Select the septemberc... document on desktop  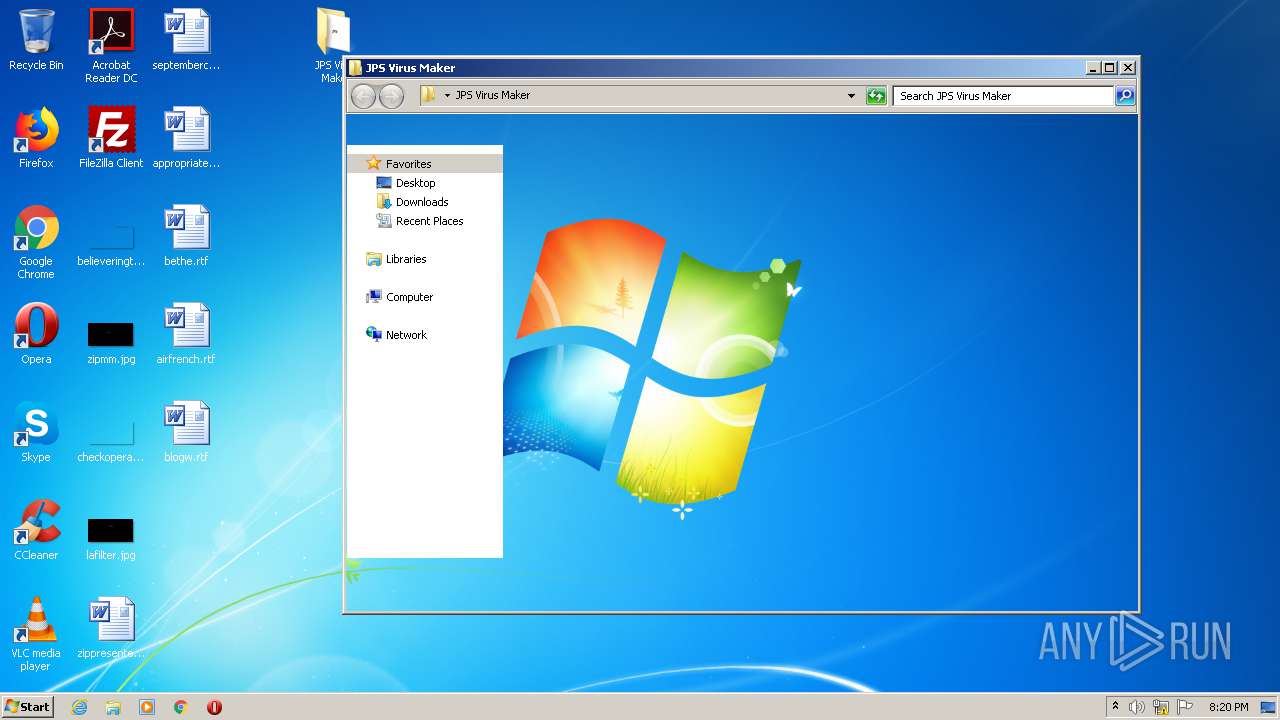(x=186, y=40)
